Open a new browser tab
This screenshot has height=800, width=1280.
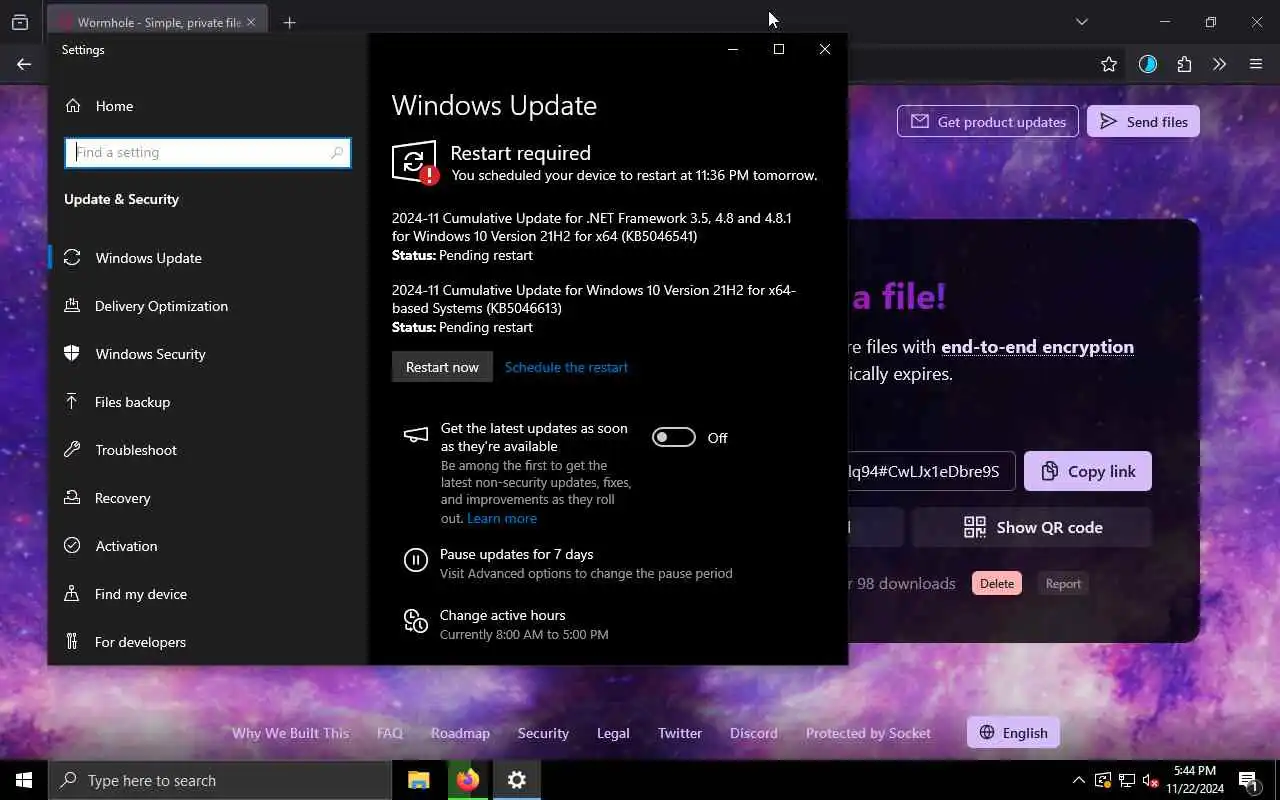coord(289,22)
